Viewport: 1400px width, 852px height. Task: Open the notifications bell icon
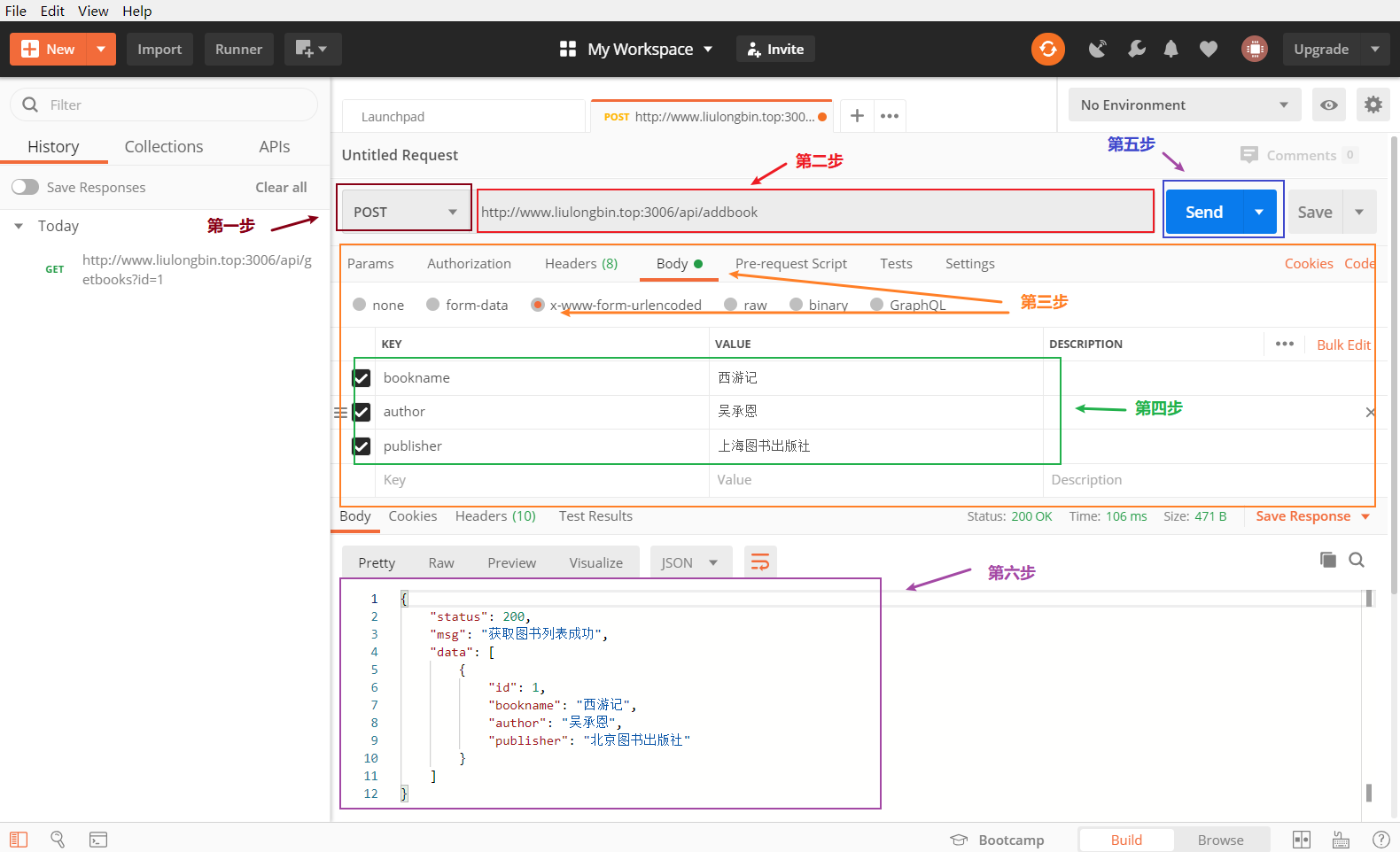1171,50
